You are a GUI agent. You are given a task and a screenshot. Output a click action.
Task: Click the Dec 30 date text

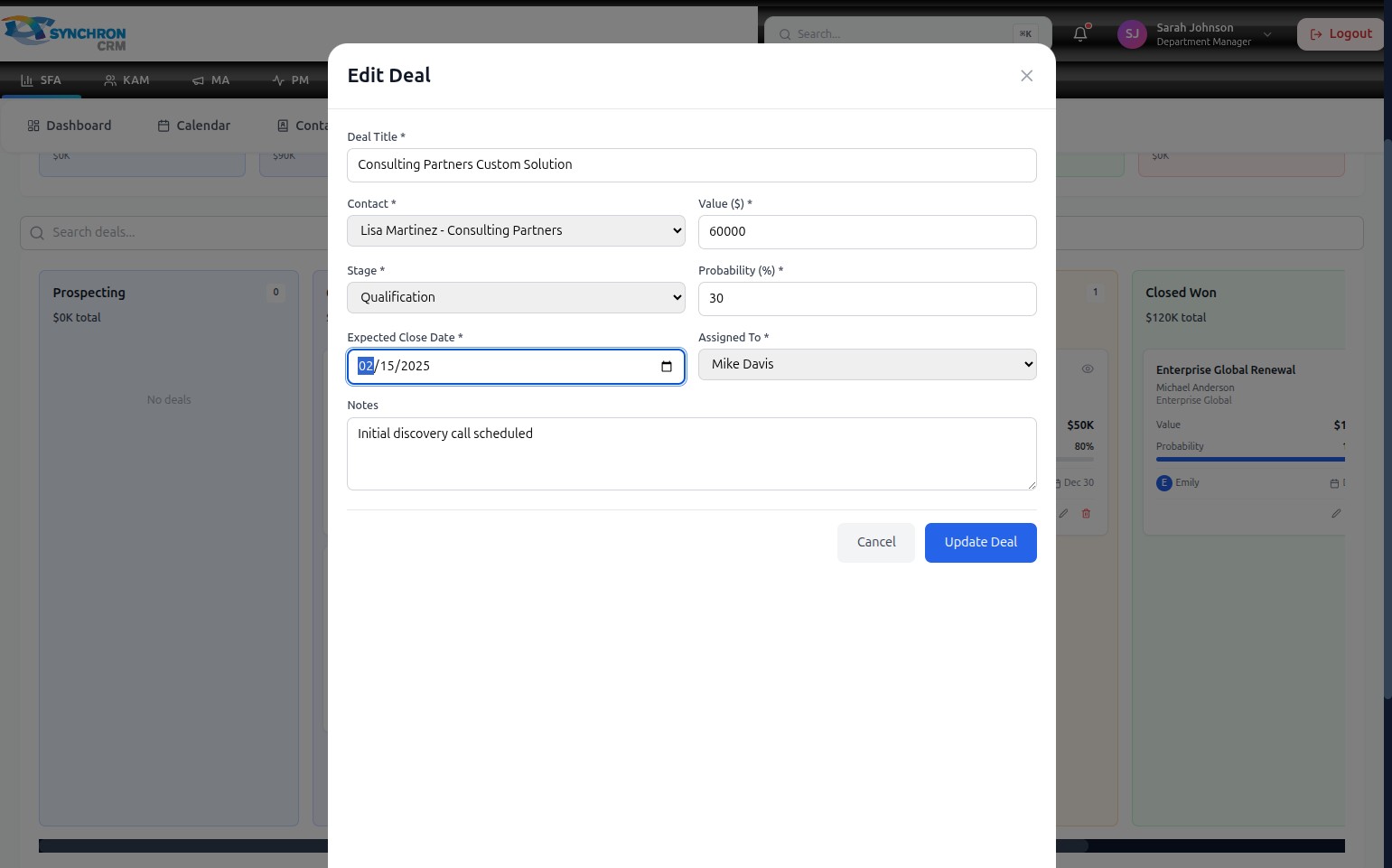point(1079,483)
